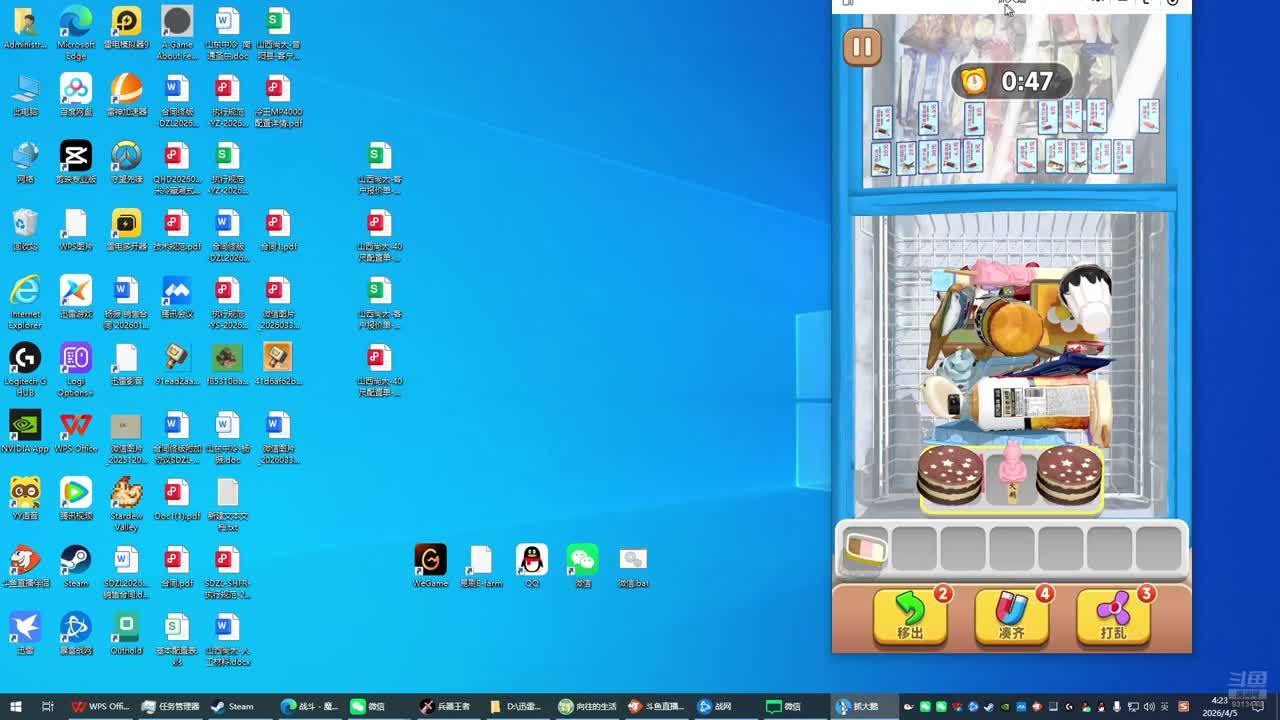Pick the pink popsicle between the cakes
Image resolution: width=1280 pixels, height=720 pixels.
click(x=1012, y=472)
